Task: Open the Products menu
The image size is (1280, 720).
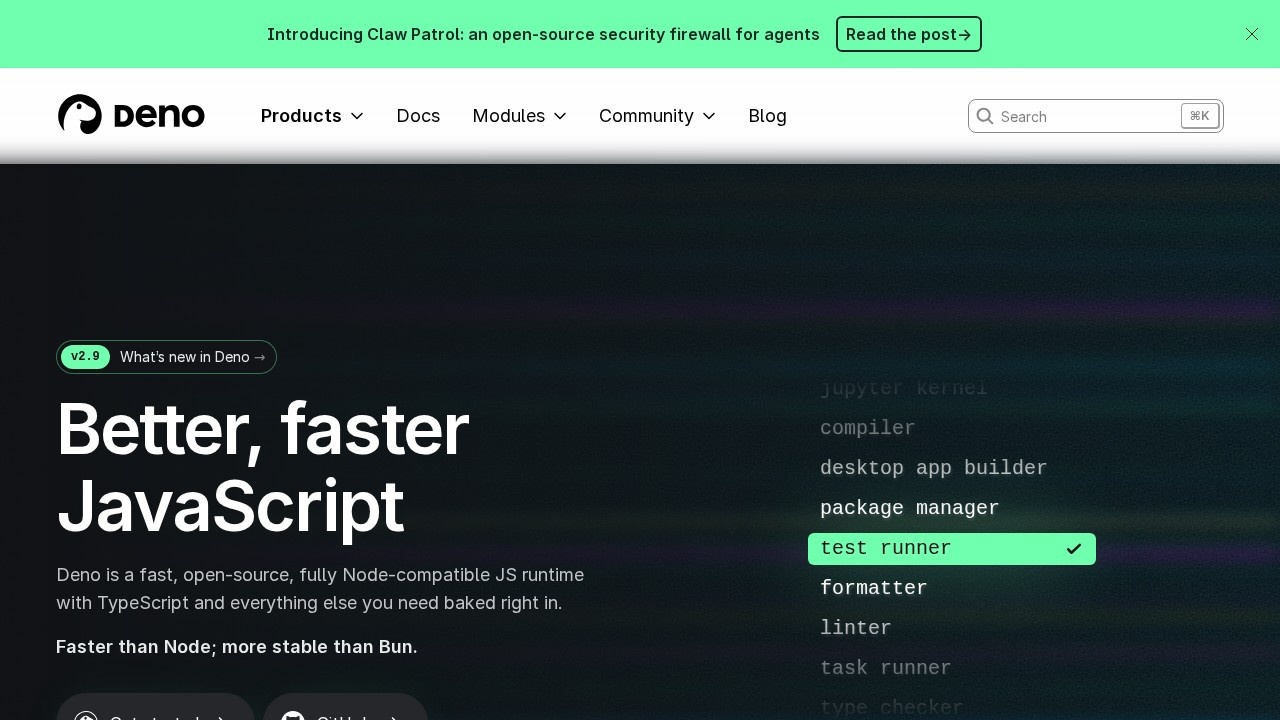Action: (312, 116)
